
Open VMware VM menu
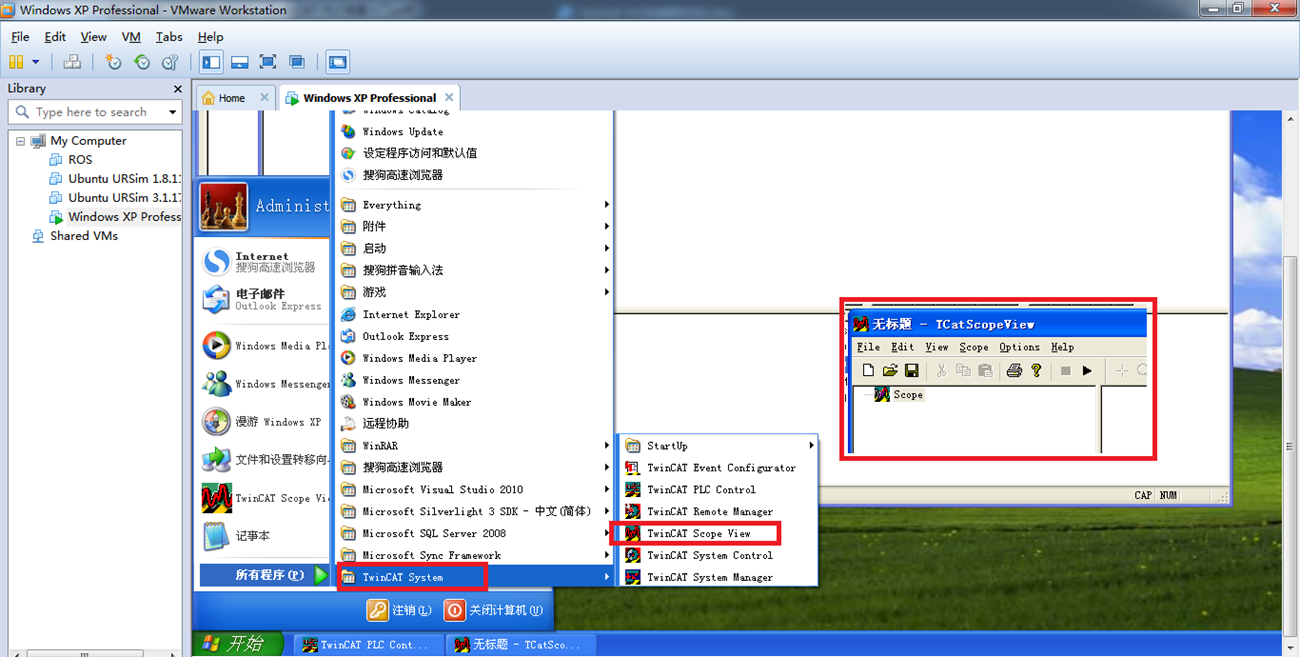click(x=131, y=37)
